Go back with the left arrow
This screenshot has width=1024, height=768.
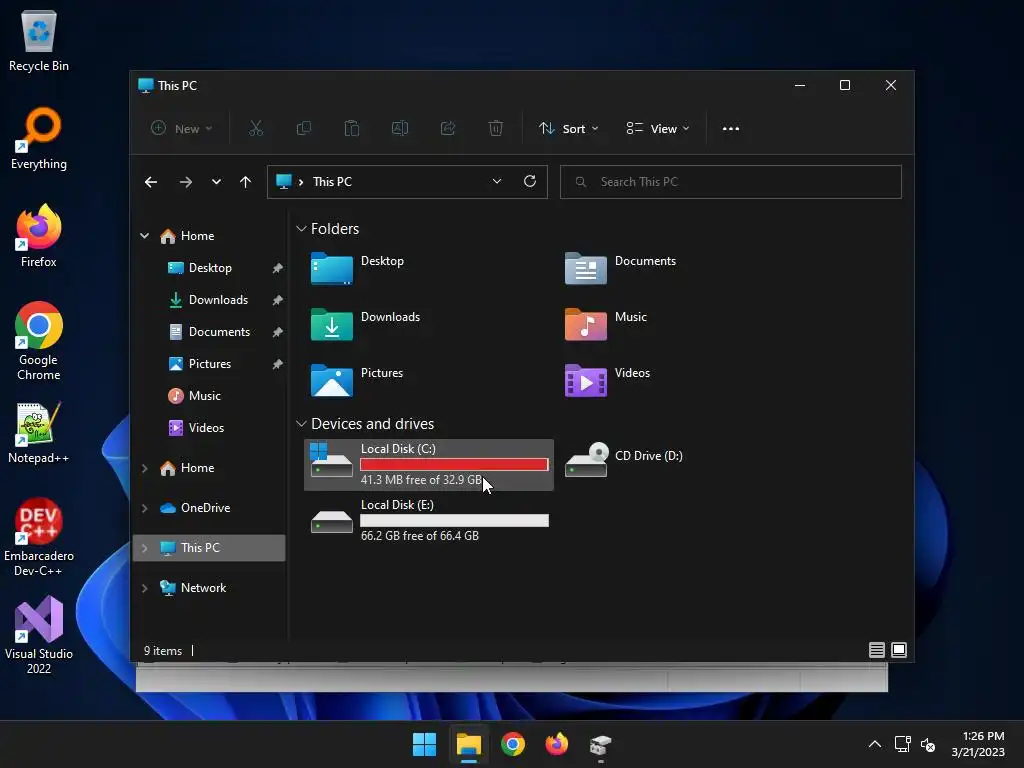(x=151, y=182)
